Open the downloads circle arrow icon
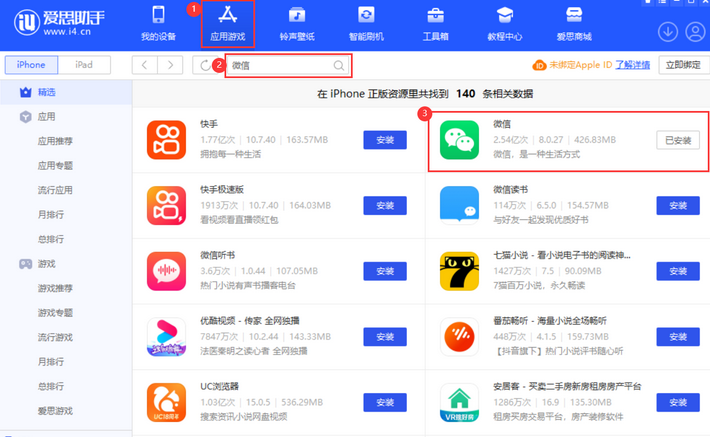Image resolution: width=710 pixels, height=437 pixels. pos(667,32)
